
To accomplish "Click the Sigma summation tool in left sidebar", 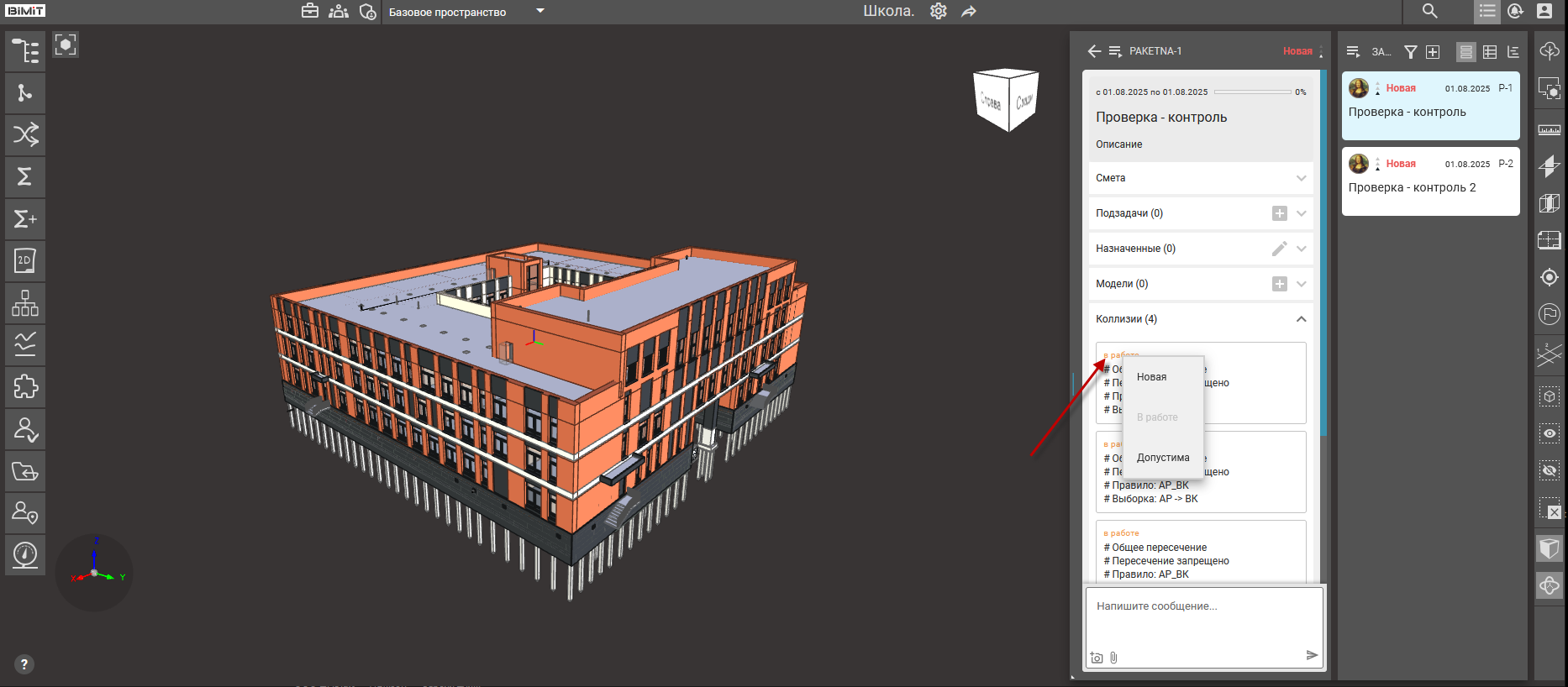I will point(25,177).
